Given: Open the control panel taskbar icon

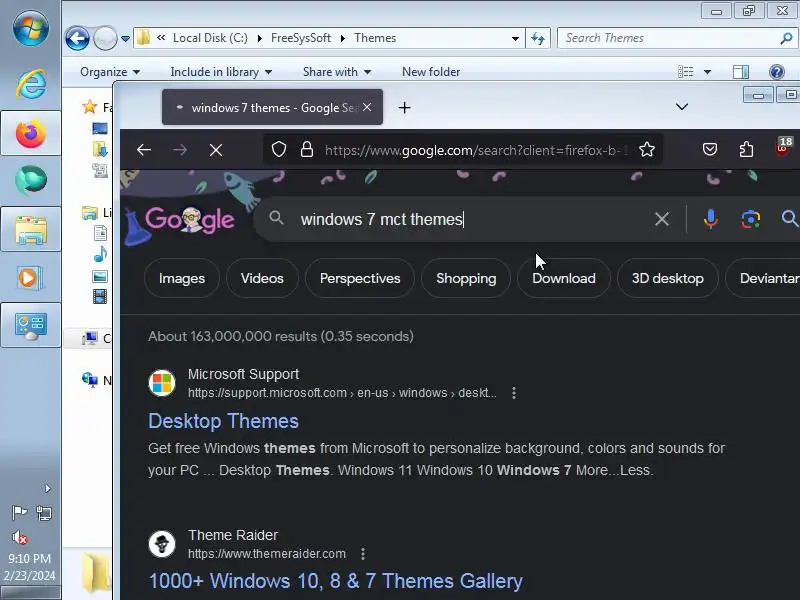Looking at the screenshot, I should pos(31,326).
